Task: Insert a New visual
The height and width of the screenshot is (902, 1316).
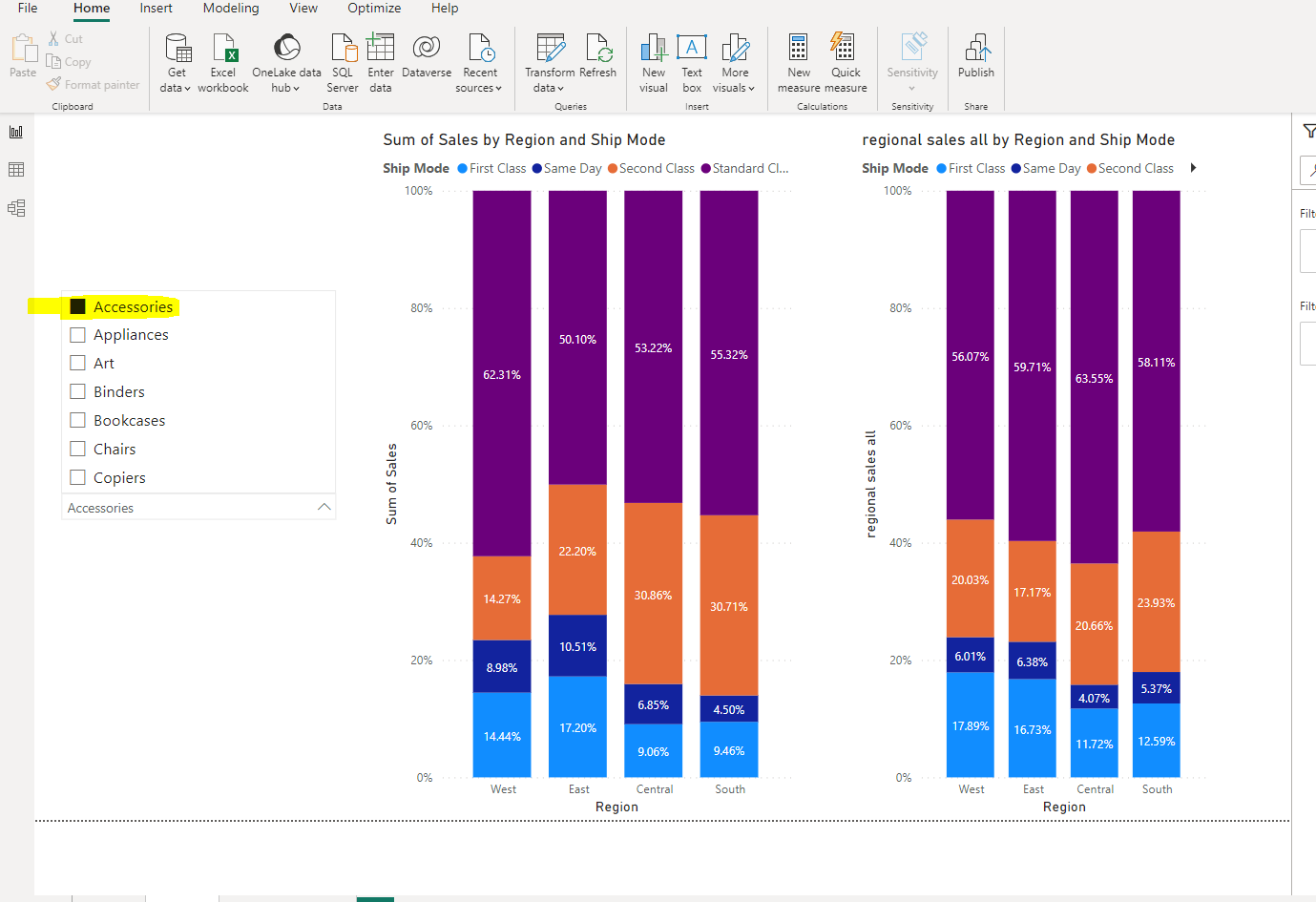Action: coord(654,63)
